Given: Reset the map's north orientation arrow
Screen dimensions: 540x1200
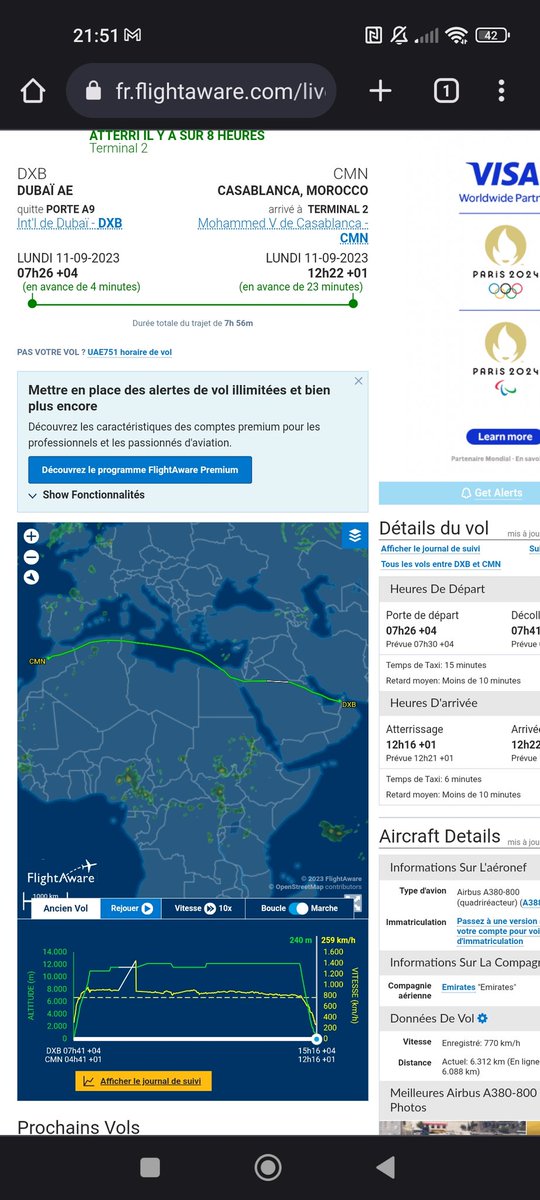Looking at the screenshot, I should pyautogui.click(x=31, y=577).
